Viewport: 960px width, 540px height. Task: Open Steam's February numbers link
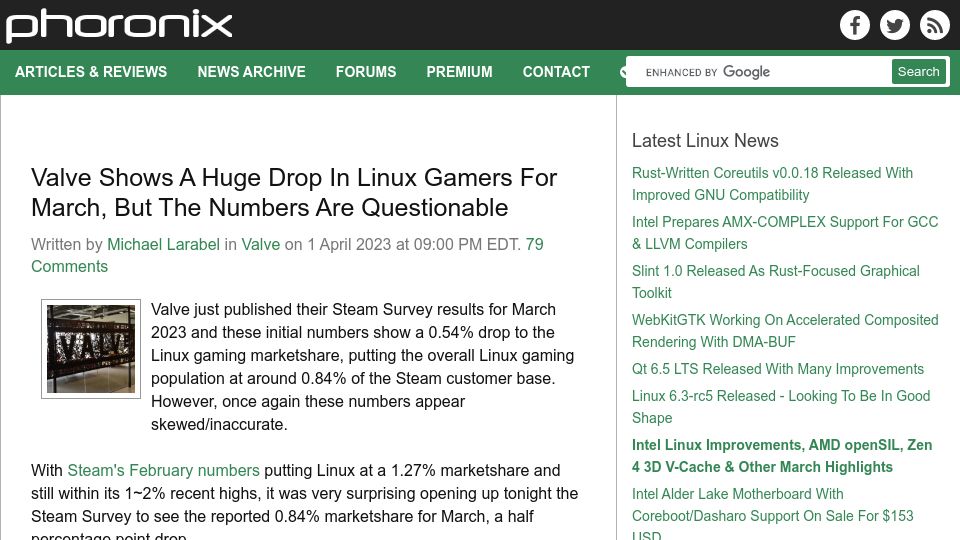click(163, 470)
